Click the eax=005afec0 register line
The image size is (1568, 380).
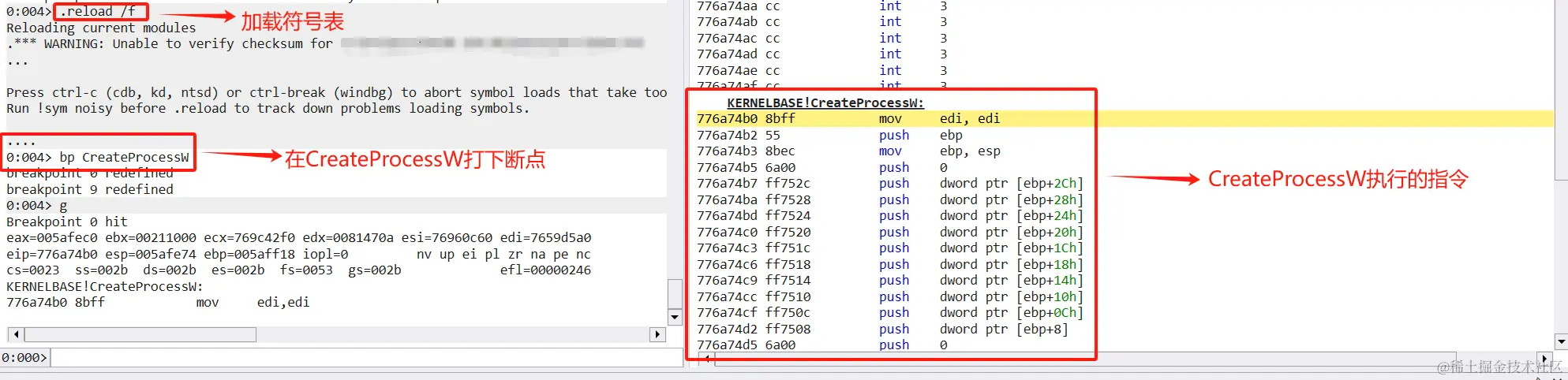(299, 238)
